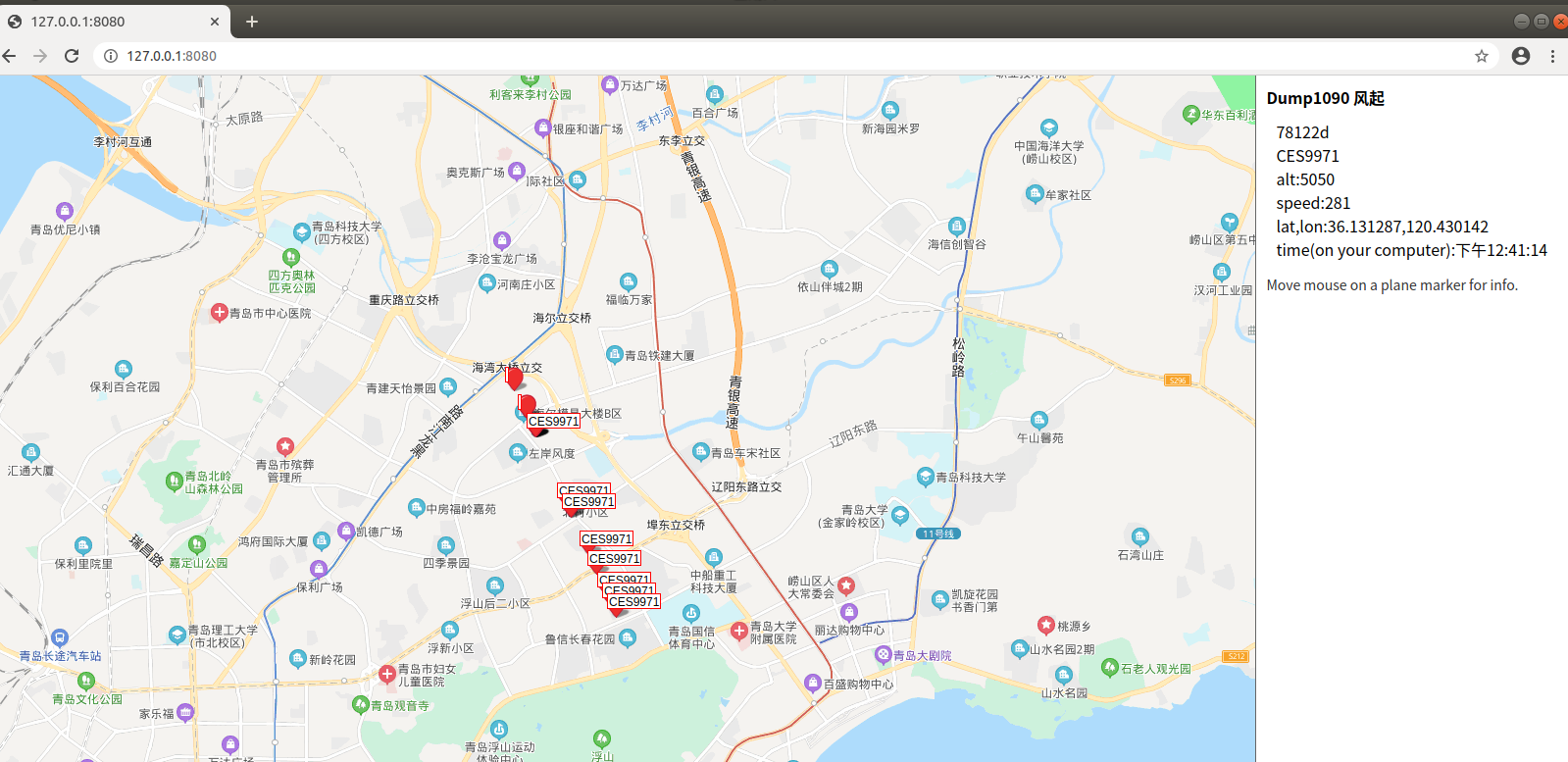This screenshot has width=1568, height=762.
Task: Click 银座和谐广场 purple icon
Action: (542, 127)
